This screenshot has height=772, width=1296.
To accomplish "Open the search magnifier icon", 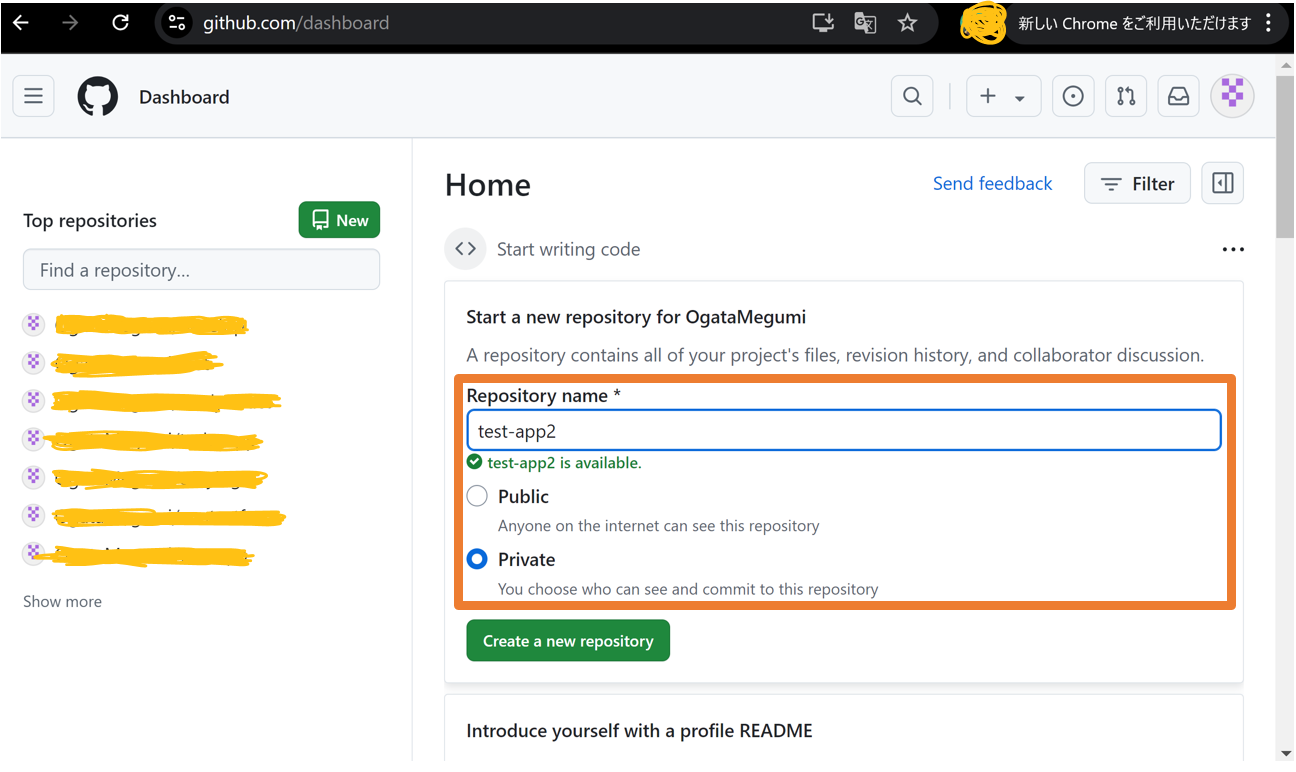I will coord(911,96).
